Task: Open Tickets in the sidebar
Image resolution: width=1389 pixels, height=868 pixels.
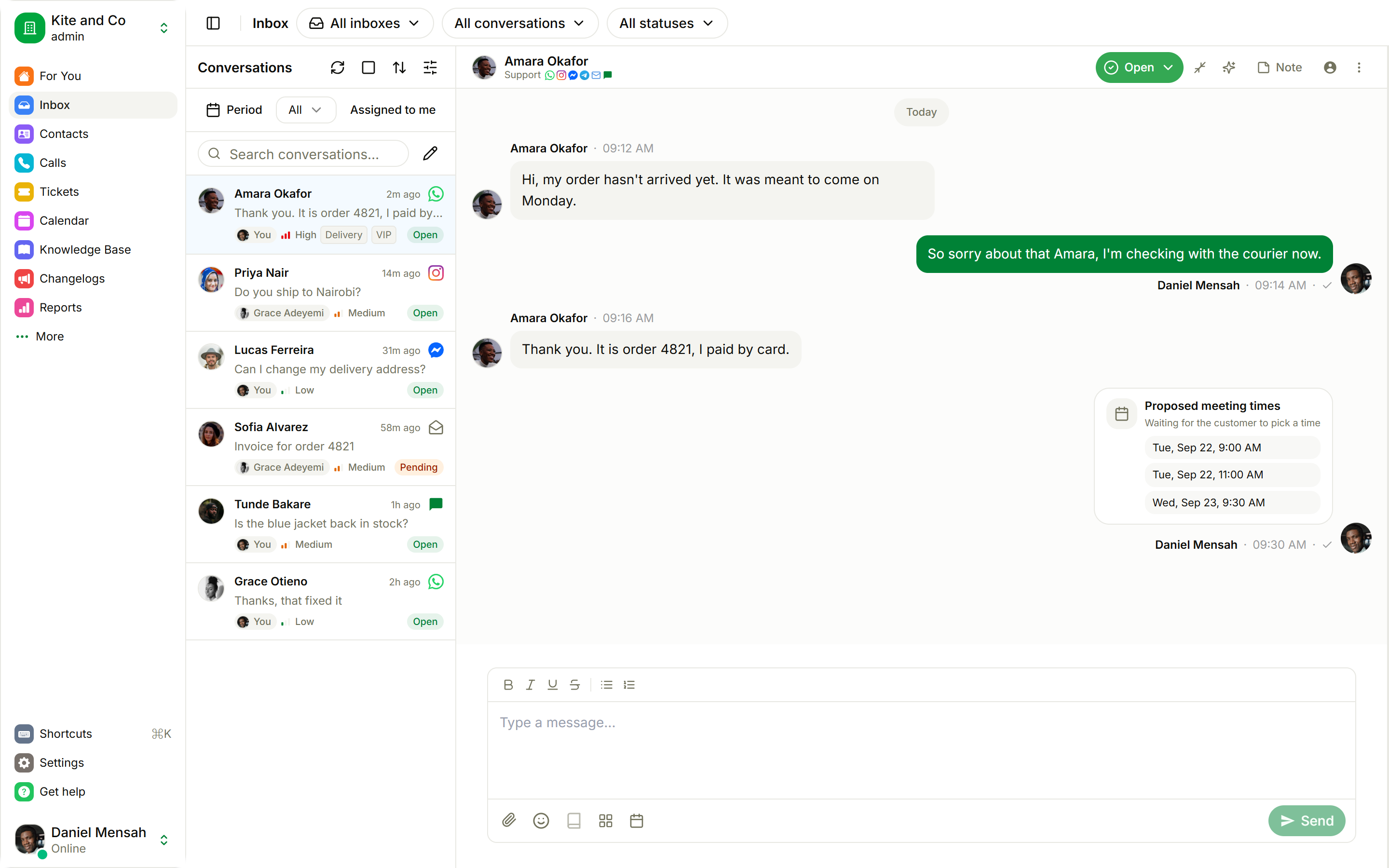Action: point(93,192)
